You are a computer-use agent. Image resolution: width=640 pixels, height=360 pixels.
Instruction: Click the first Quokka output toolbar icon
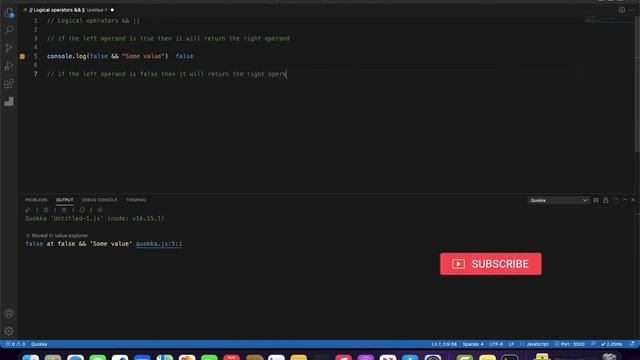(28, 210)
